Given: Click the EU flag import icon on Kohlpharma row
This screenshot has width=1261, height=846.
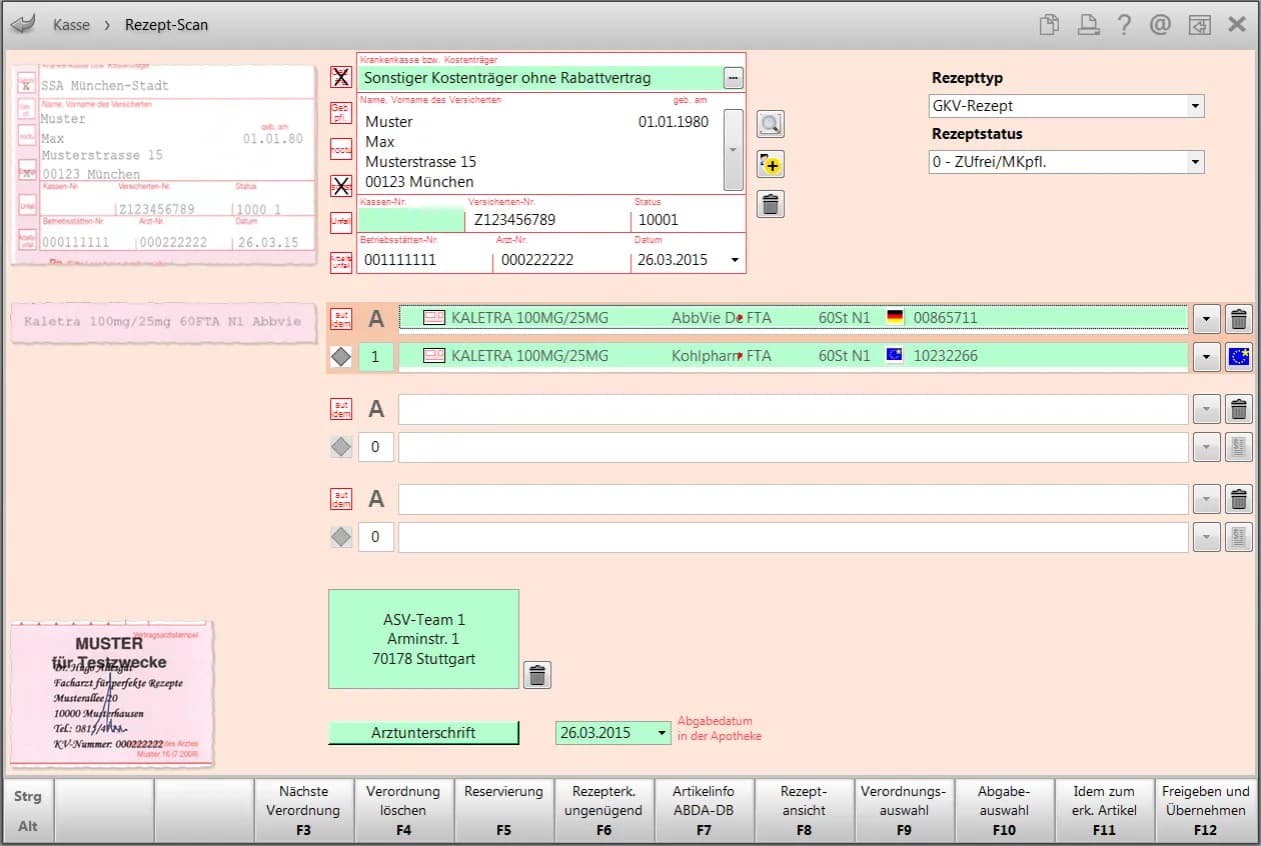Looking at the screenshot, I should pyautogui.click(x=1238, y=356).
